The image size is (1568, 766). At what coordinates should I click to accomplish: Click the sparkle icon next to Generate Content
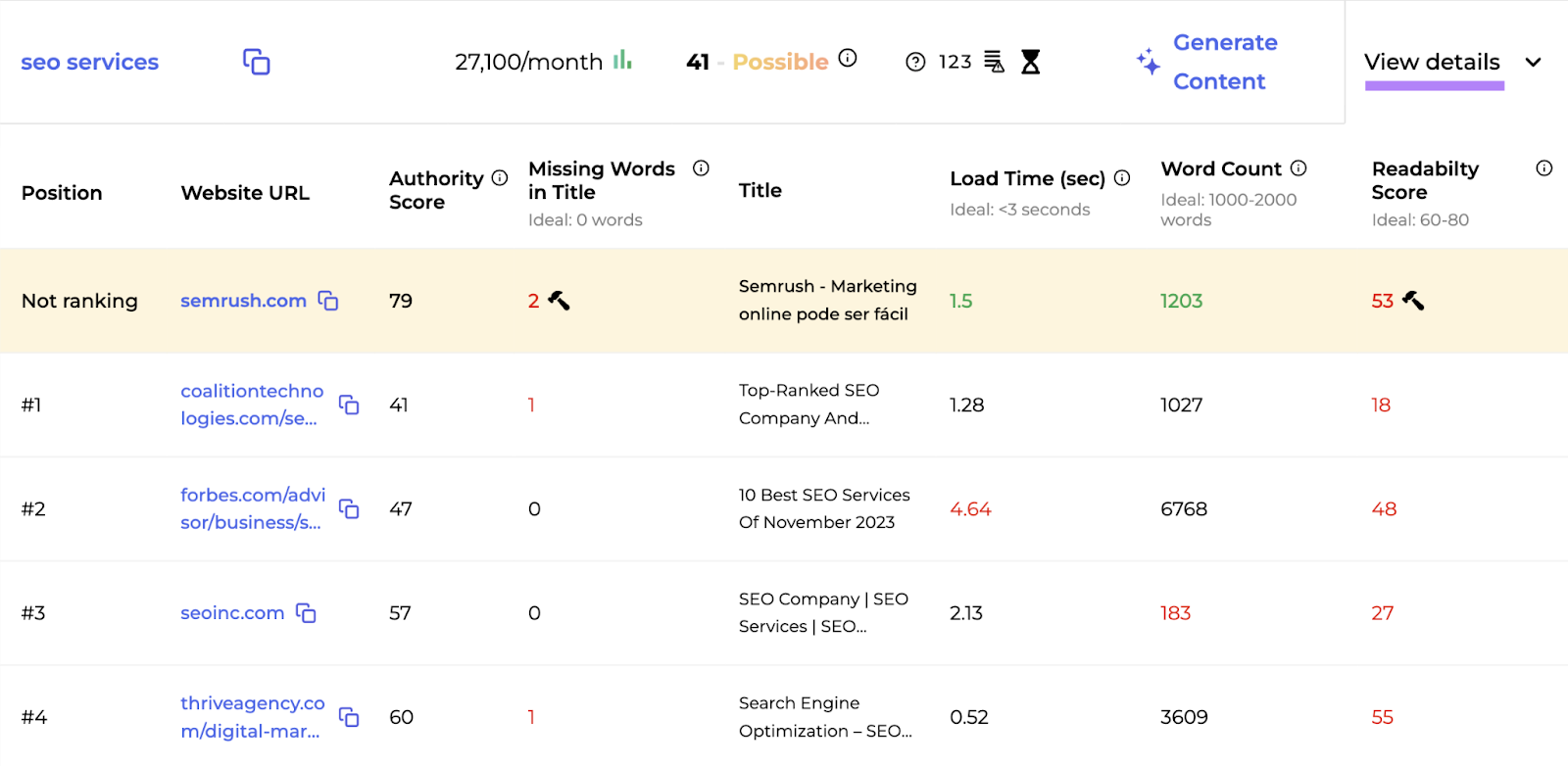[x=1149, y=62]
